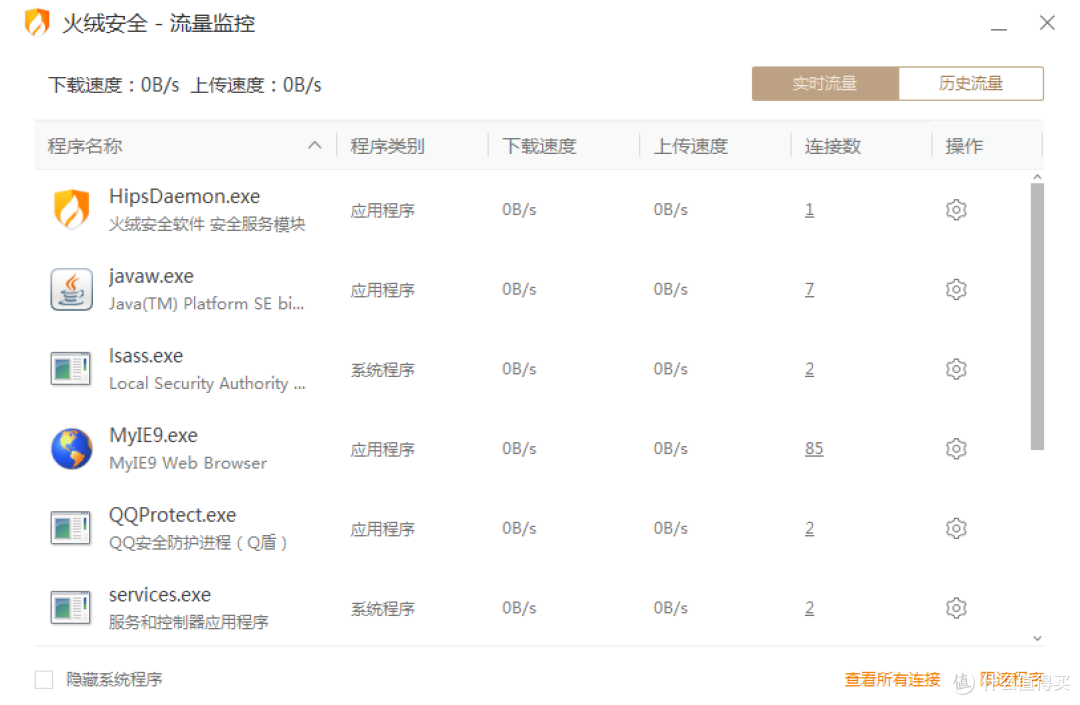Viewport: 1080px width, 705px height.
Task: Open settings gear for javaw.exe
Action: 956,289
